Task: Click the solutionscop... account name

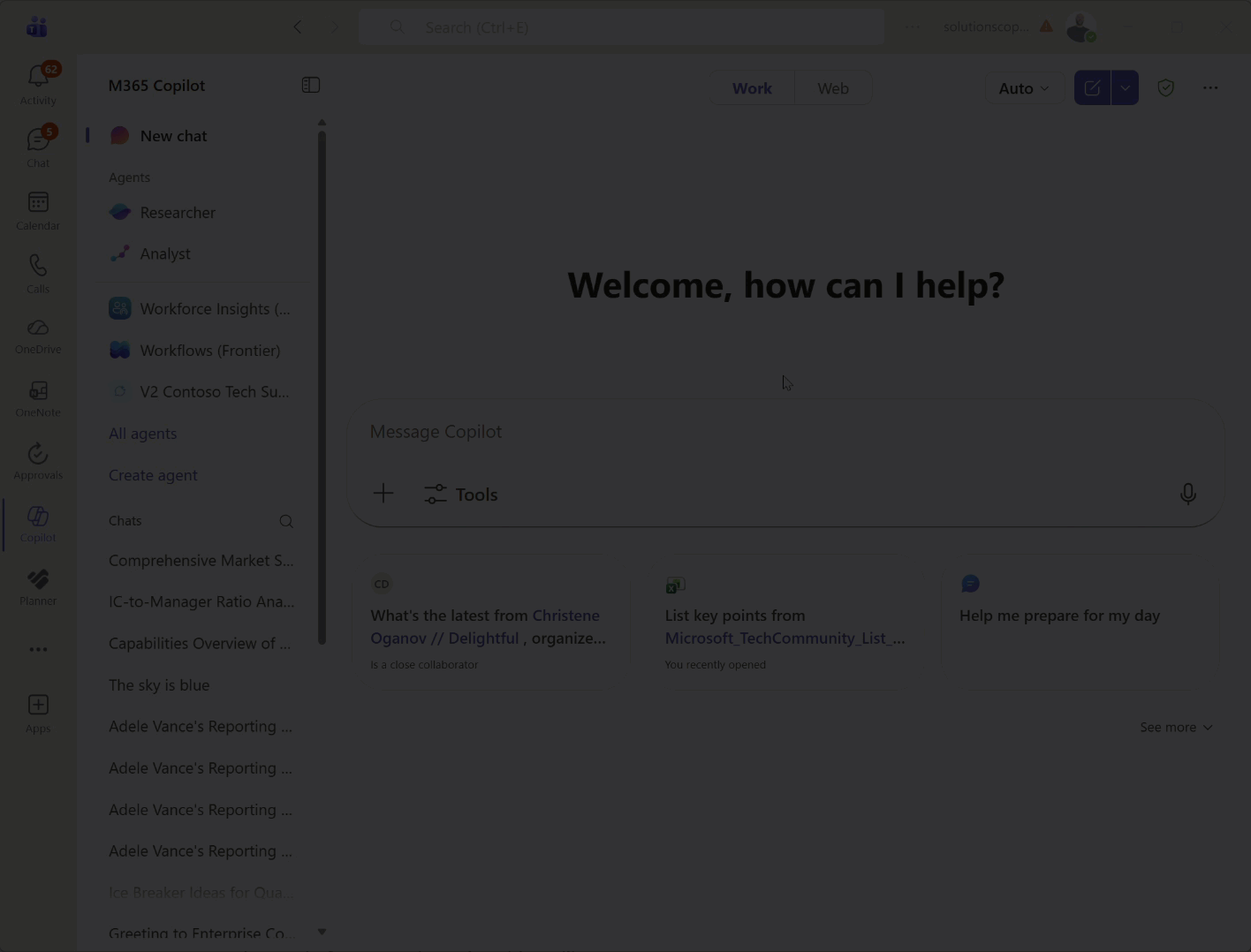Action: point(986,26)
